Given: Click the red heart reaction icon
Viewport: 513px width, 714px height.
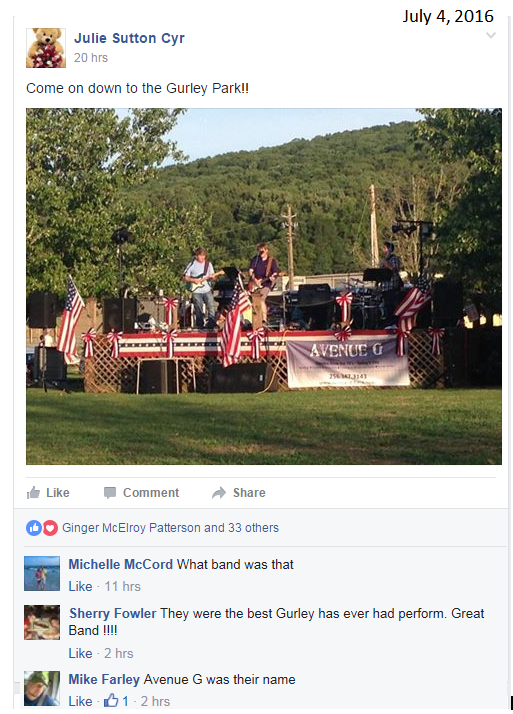Looking at the screenshot, I should [50, 528].
